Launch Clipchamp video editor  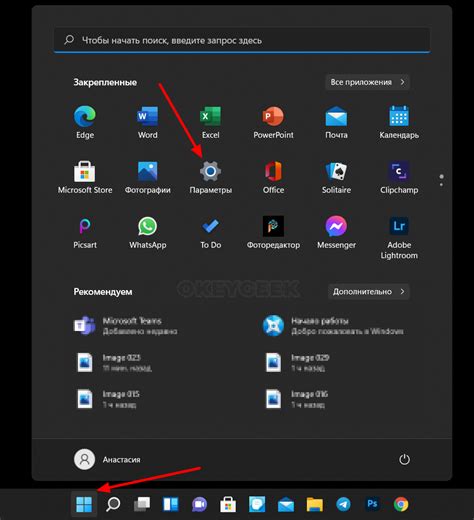[x=399, y=177]
